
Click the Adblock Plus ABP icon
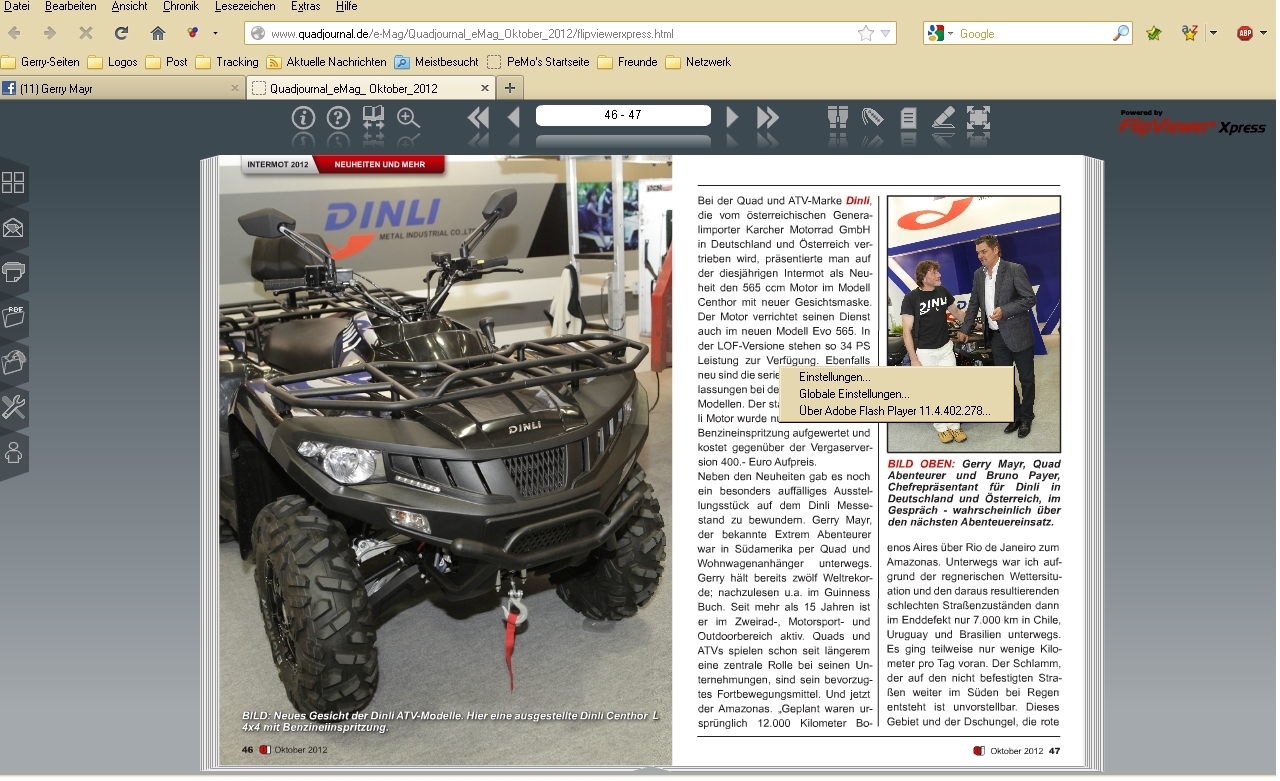coord(1245,33)
